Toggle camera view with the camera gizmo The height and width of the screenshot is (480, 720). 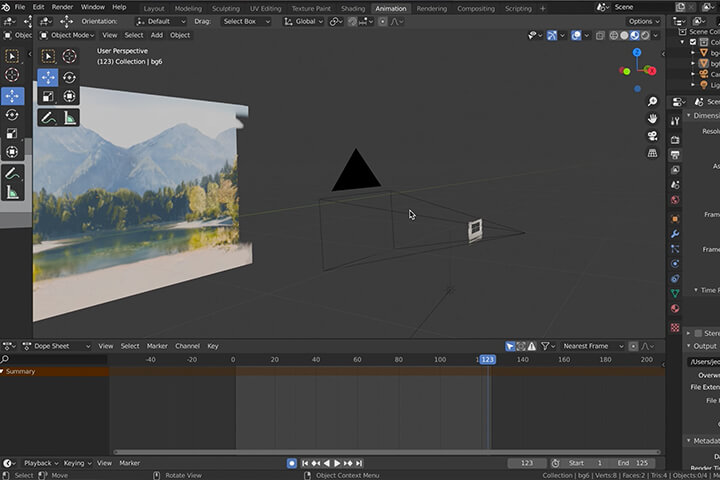(652, 136)
